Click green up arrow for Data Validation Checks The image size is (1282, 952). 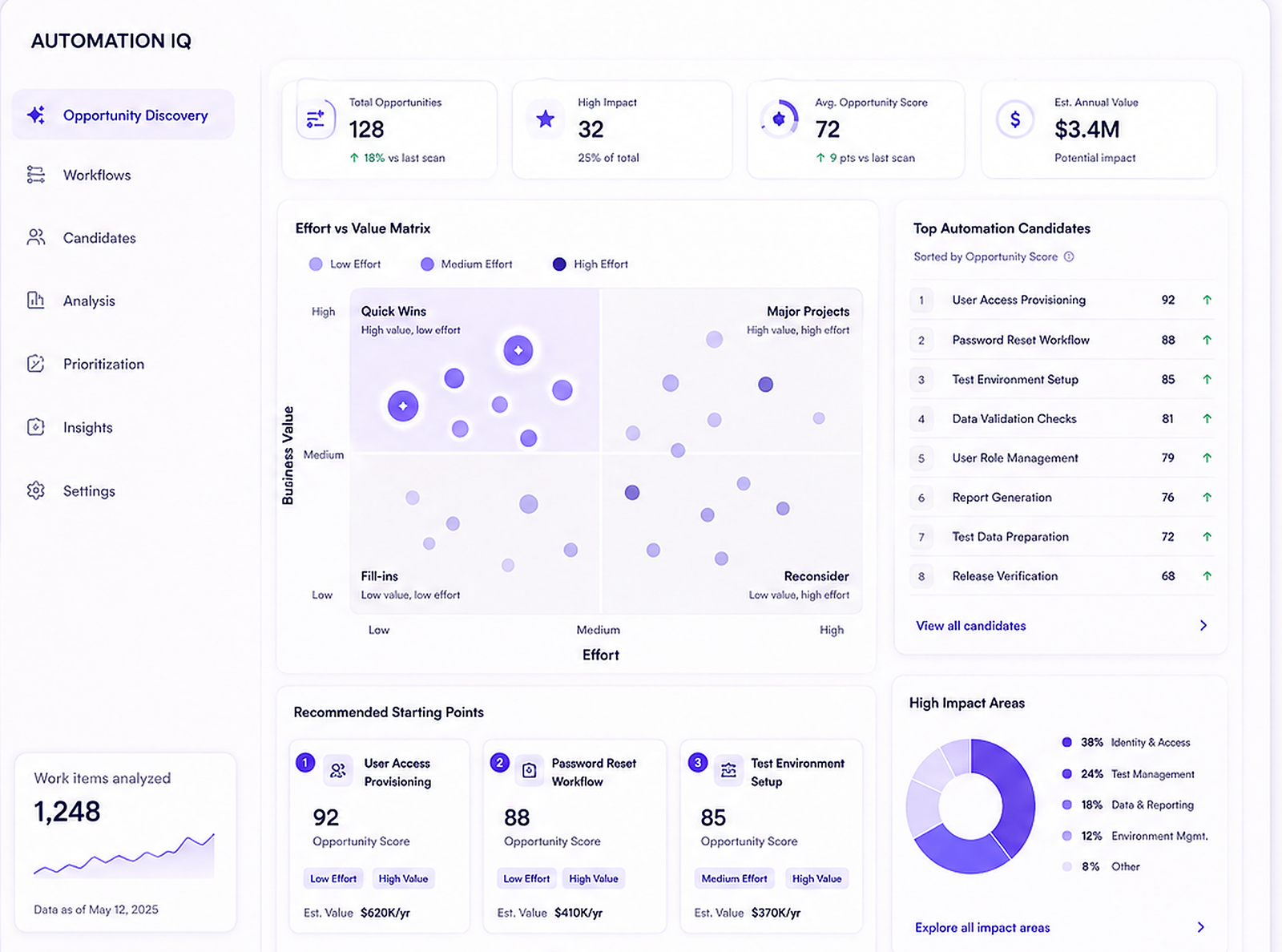click(1207, 418)
